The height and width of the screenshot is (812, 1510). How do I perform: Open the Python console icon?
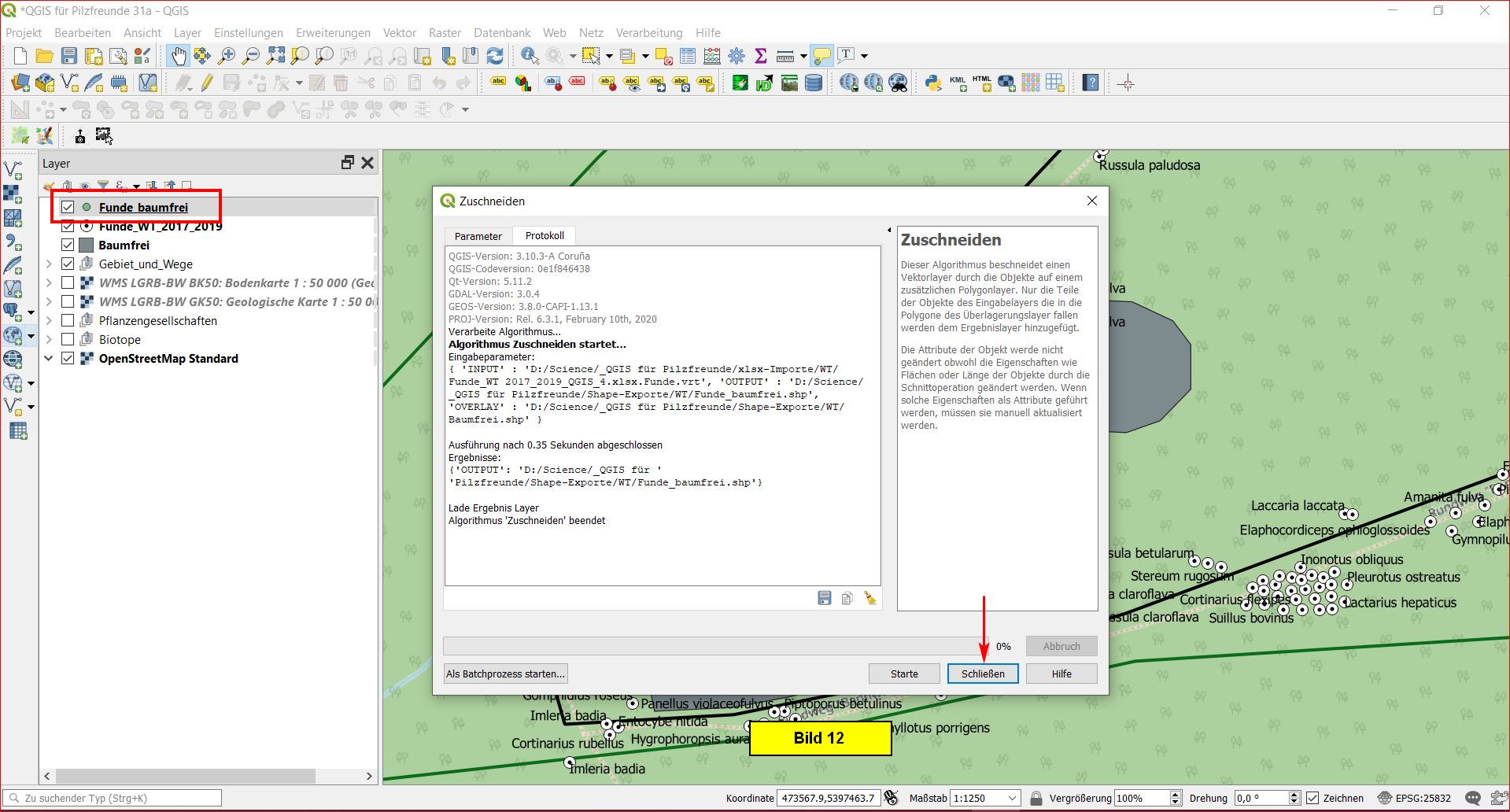933,83
